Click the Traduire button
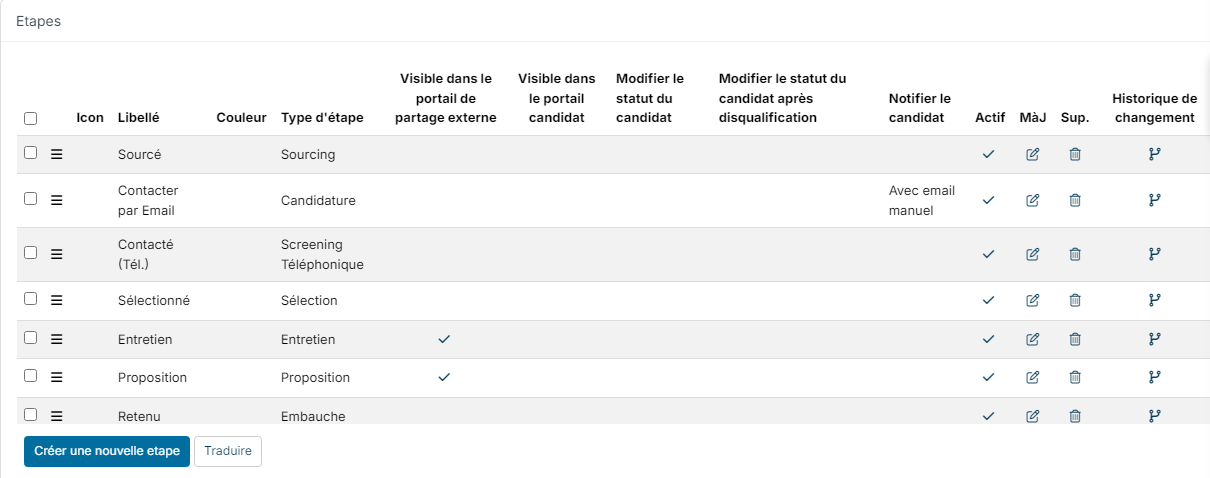 pyautogui.click(x=227, y=451)
